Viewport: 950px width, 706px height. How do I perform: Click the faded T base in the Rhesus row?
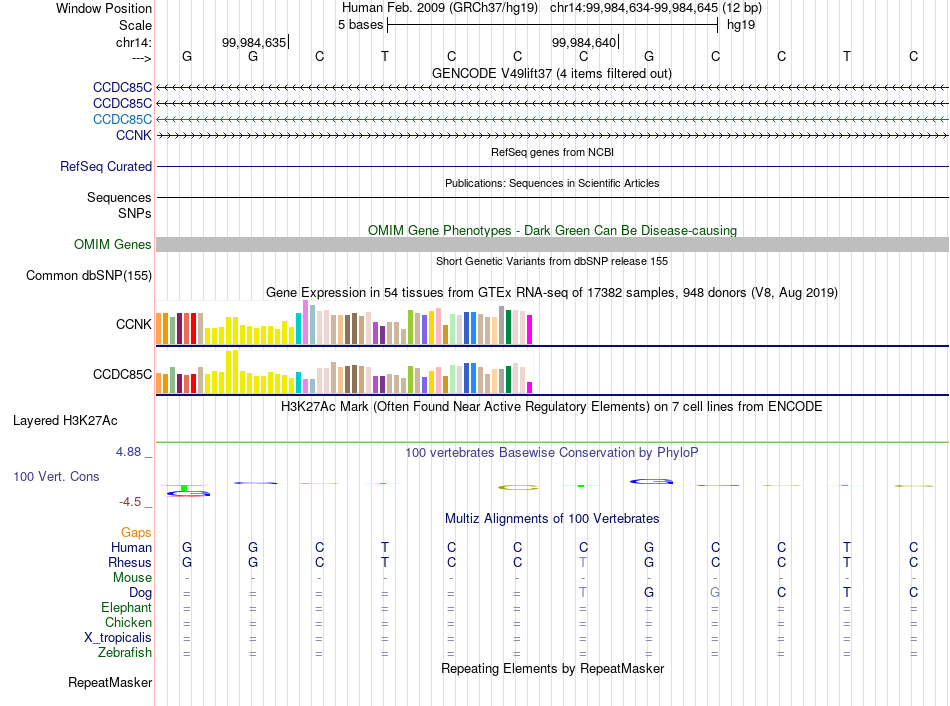click(x=583, y=562)
